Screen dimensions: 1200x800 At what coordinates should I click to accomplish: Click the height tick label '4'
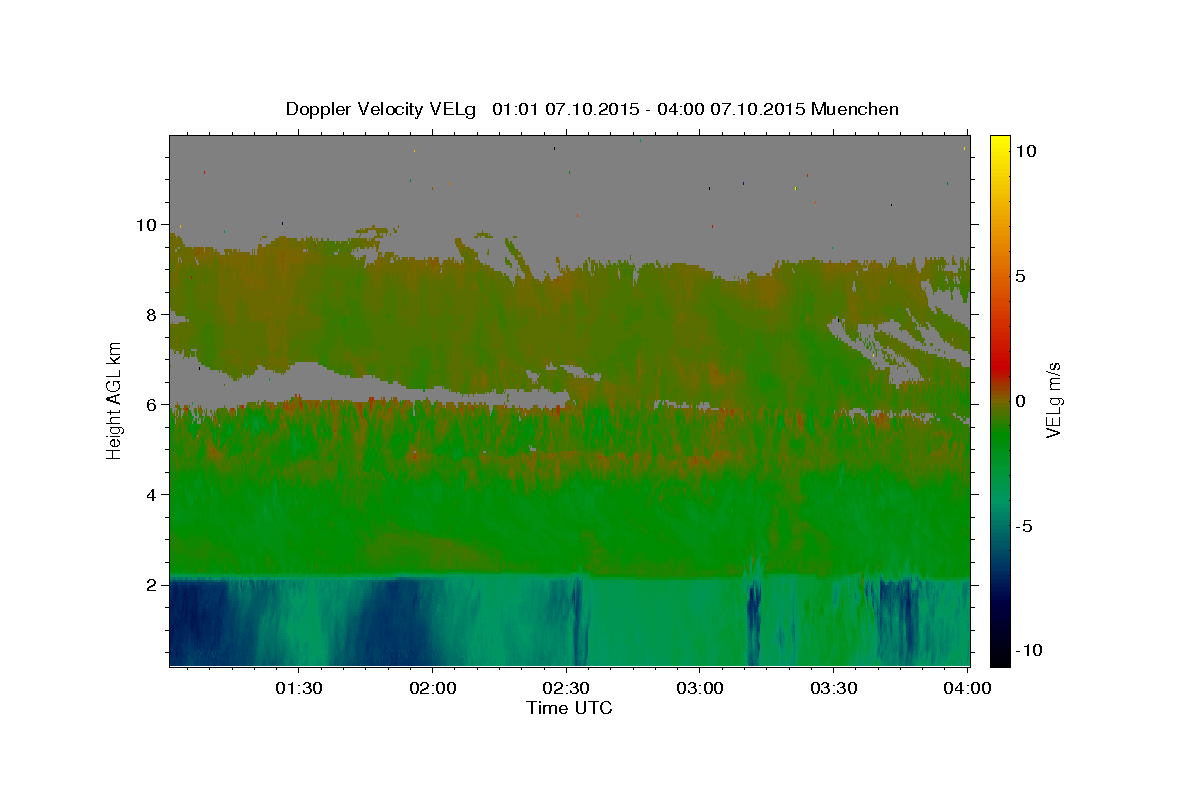tap(150, 495)
